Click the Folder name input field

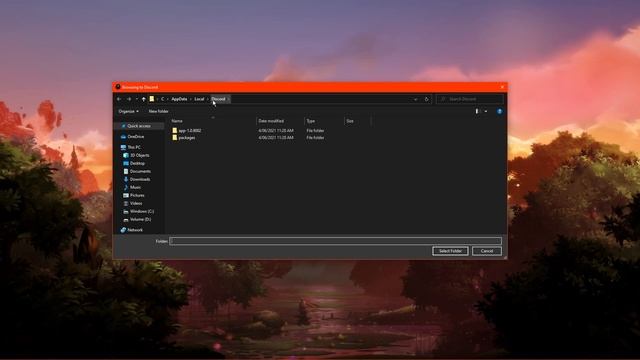pos(336,241)
